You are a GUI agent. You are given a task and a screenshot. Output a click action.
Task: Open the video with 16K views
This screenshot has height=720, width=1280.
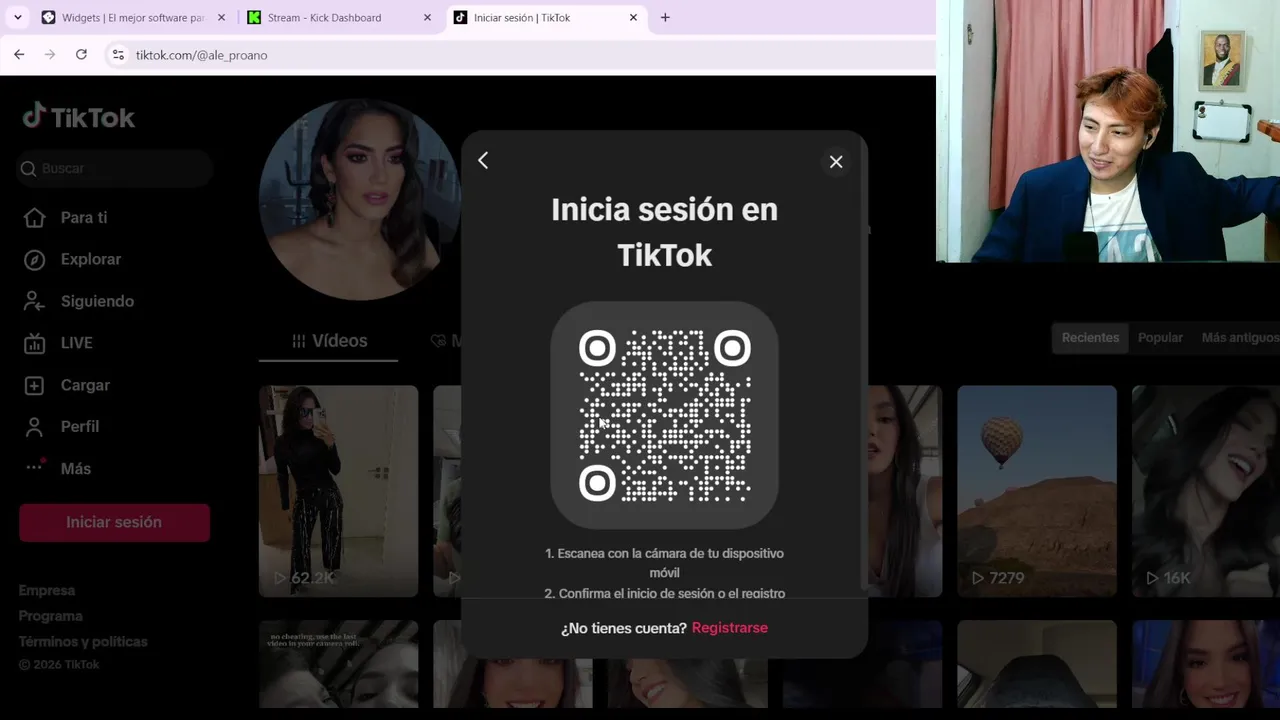(1206, 491)
